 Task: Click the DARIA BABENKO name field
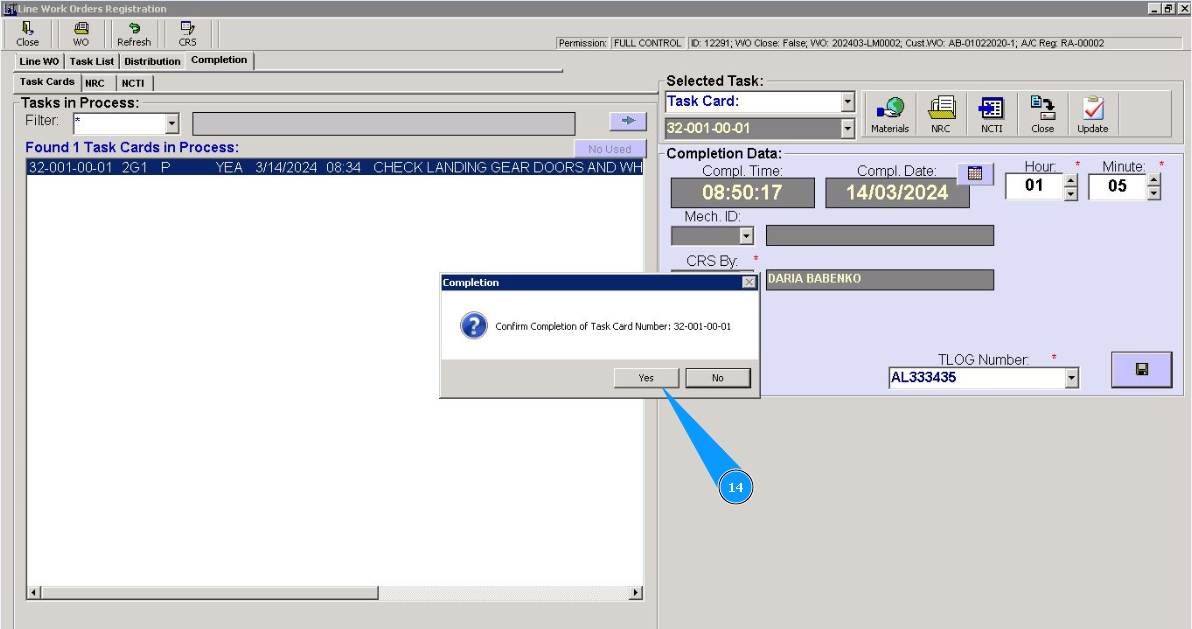pyautogui.click(x=880, y=279)
